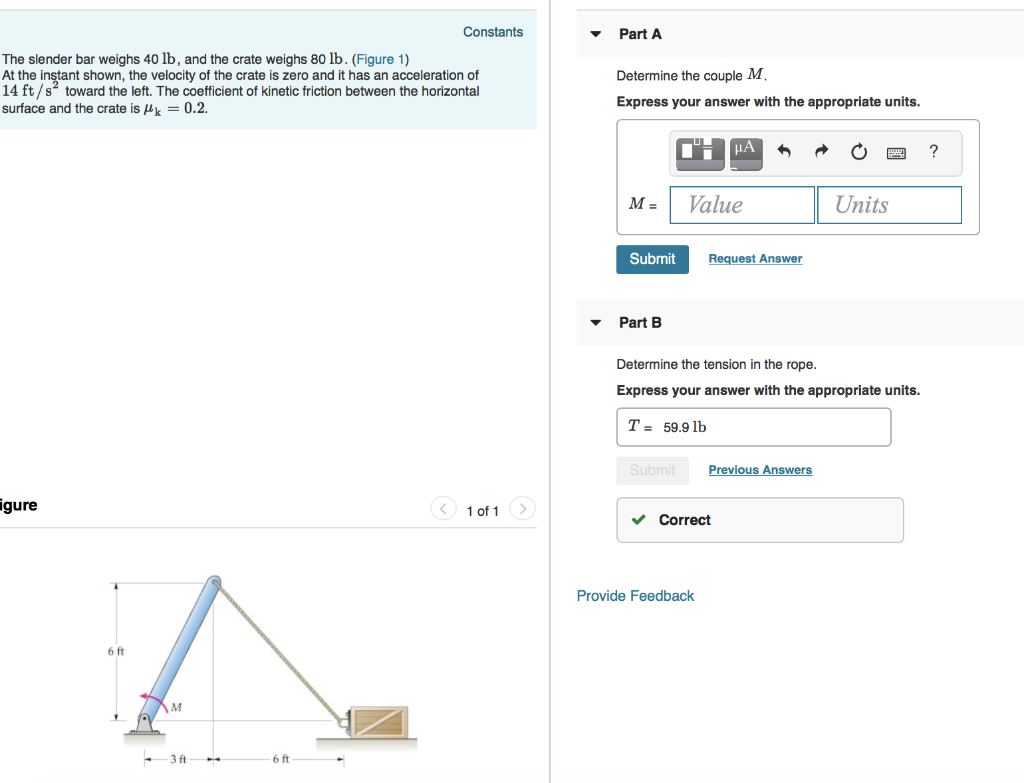View Previous Answers for Part B
Screen dimensions: 1024x783
(x=760, y=469)
